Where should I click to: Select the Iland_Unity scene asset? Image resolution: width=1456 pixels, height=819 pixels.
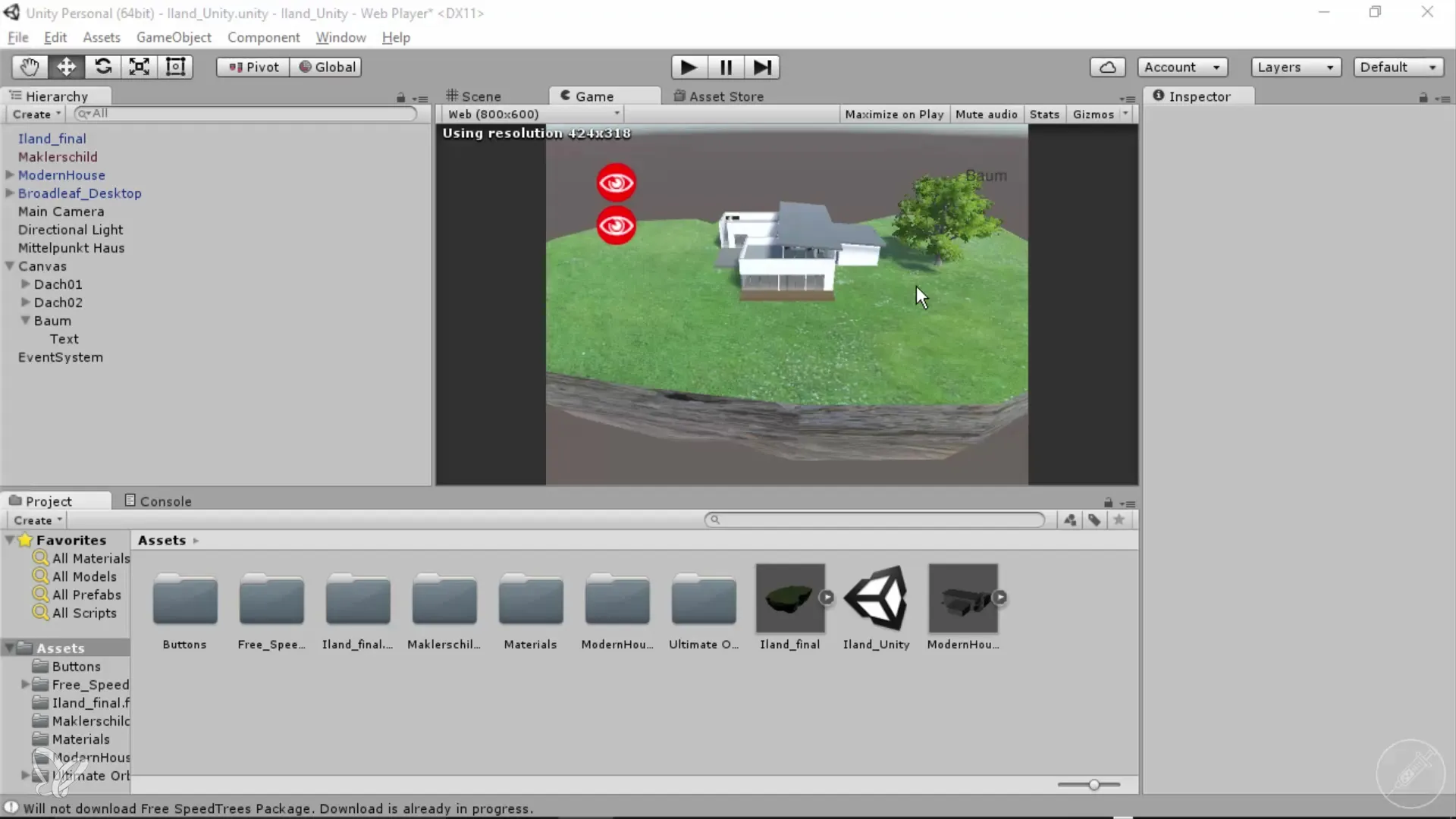pyautogui.click(x=876, y=598)
